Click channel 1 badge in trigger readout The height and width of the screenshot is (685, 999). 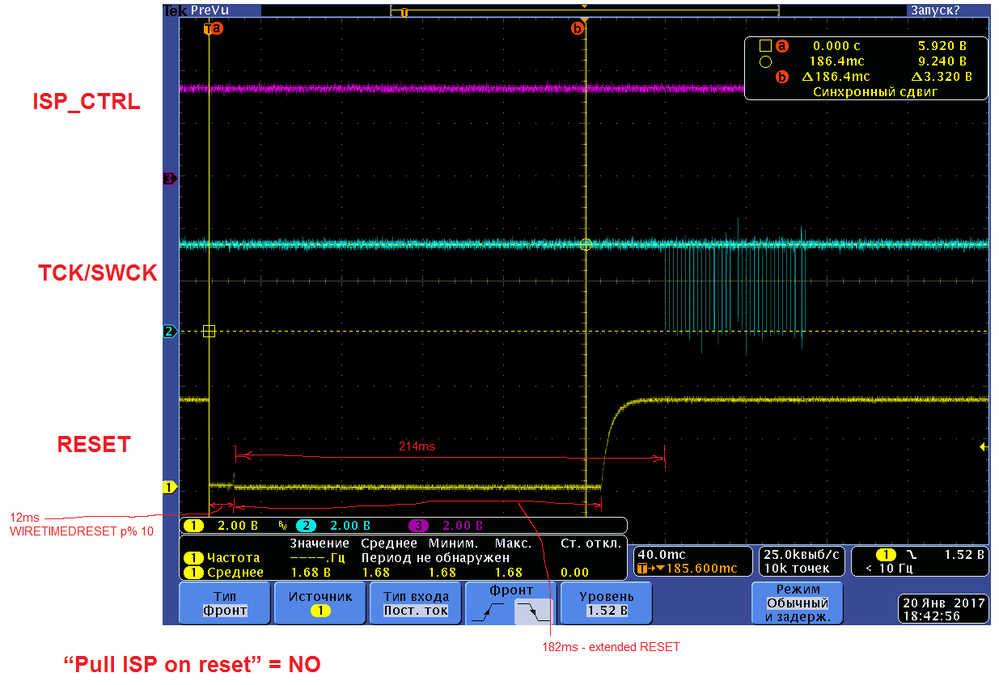(886, 555)
